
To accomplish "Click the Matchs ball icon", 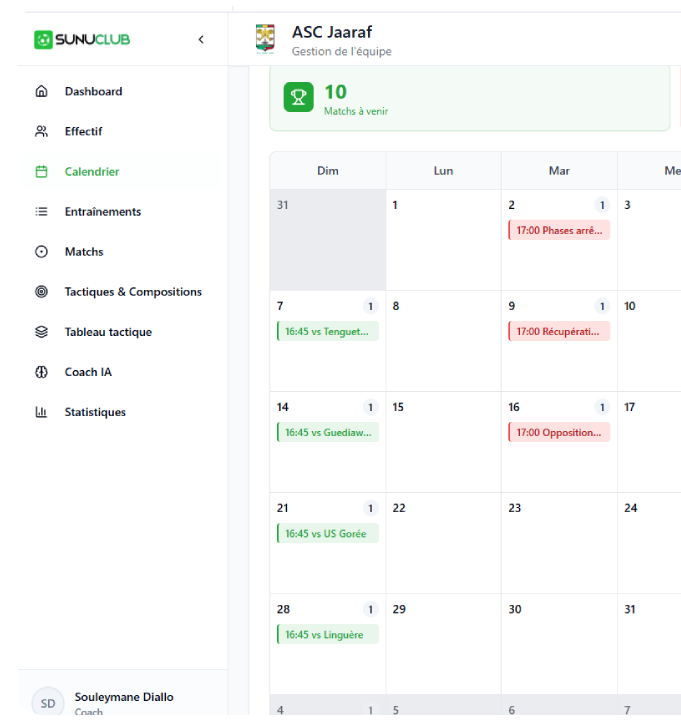I will click(41, 252).
